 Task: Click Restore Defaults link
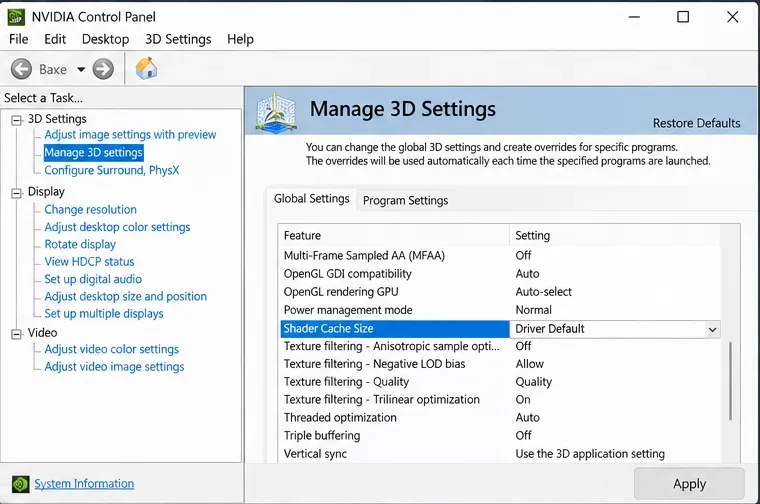[696, 124]
